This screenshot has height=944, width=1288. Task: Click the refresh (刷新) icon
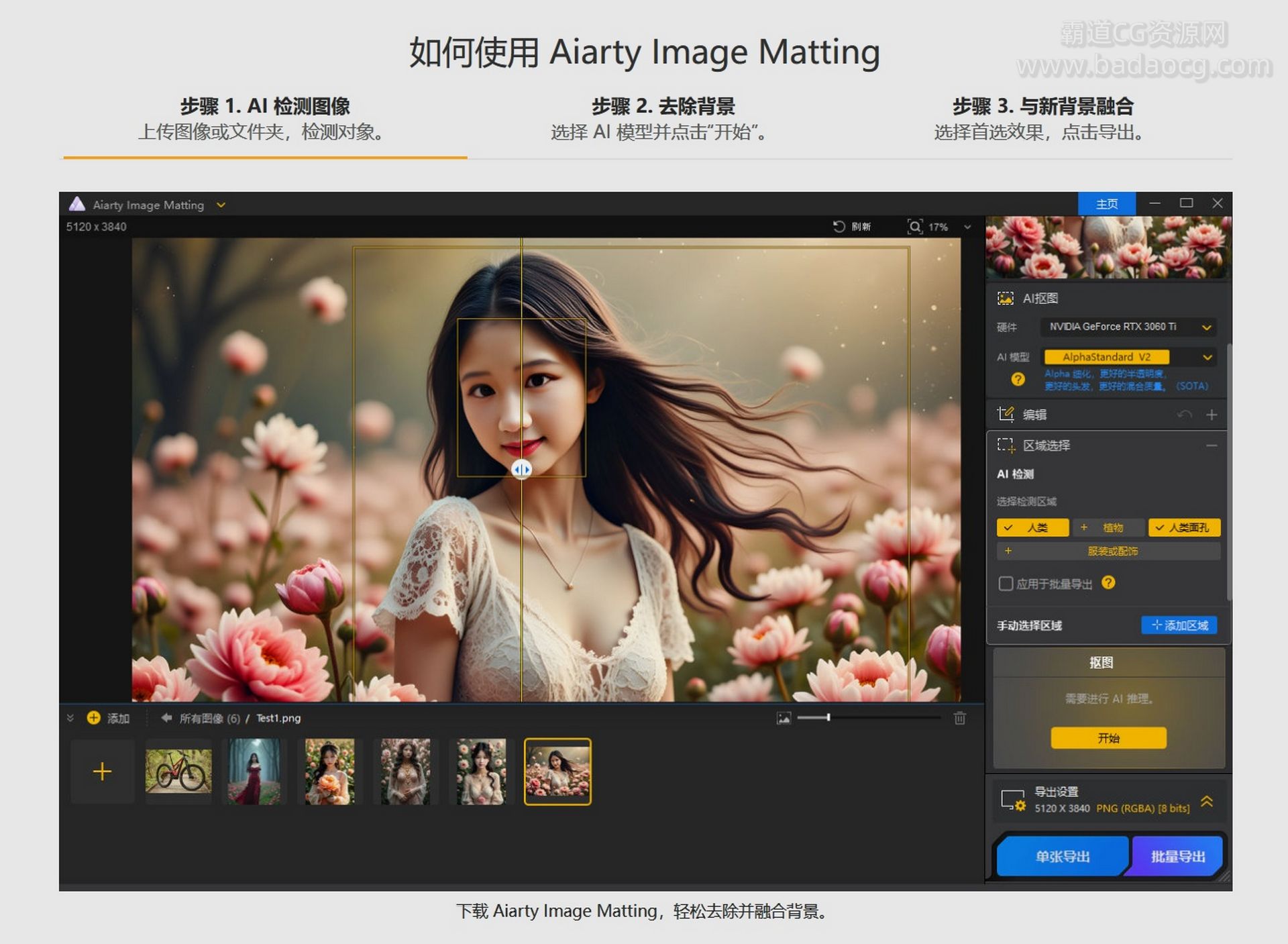[839, 227]
